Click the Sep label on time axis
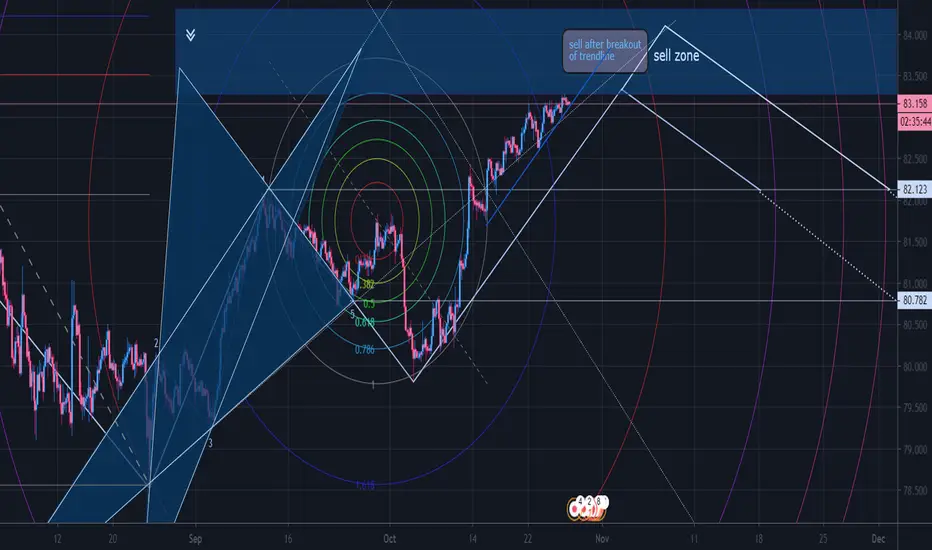The width and height of the screenshot is (932, 550). pyautogui.click(x=195, y=539)
